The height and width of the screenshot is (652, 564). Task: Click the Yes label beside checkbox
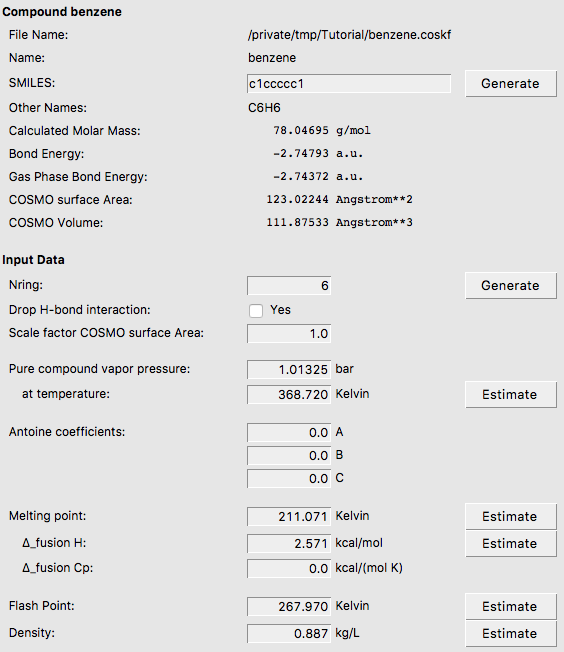pyautogui.click(x=280, y=310)
